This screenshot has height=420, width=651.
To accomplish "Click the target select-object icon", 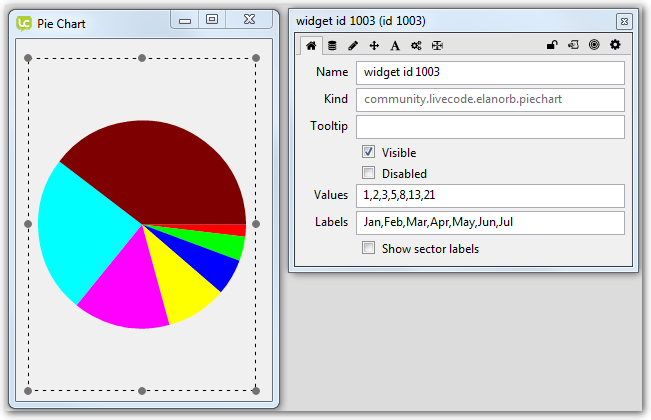I will click(594, 45).
